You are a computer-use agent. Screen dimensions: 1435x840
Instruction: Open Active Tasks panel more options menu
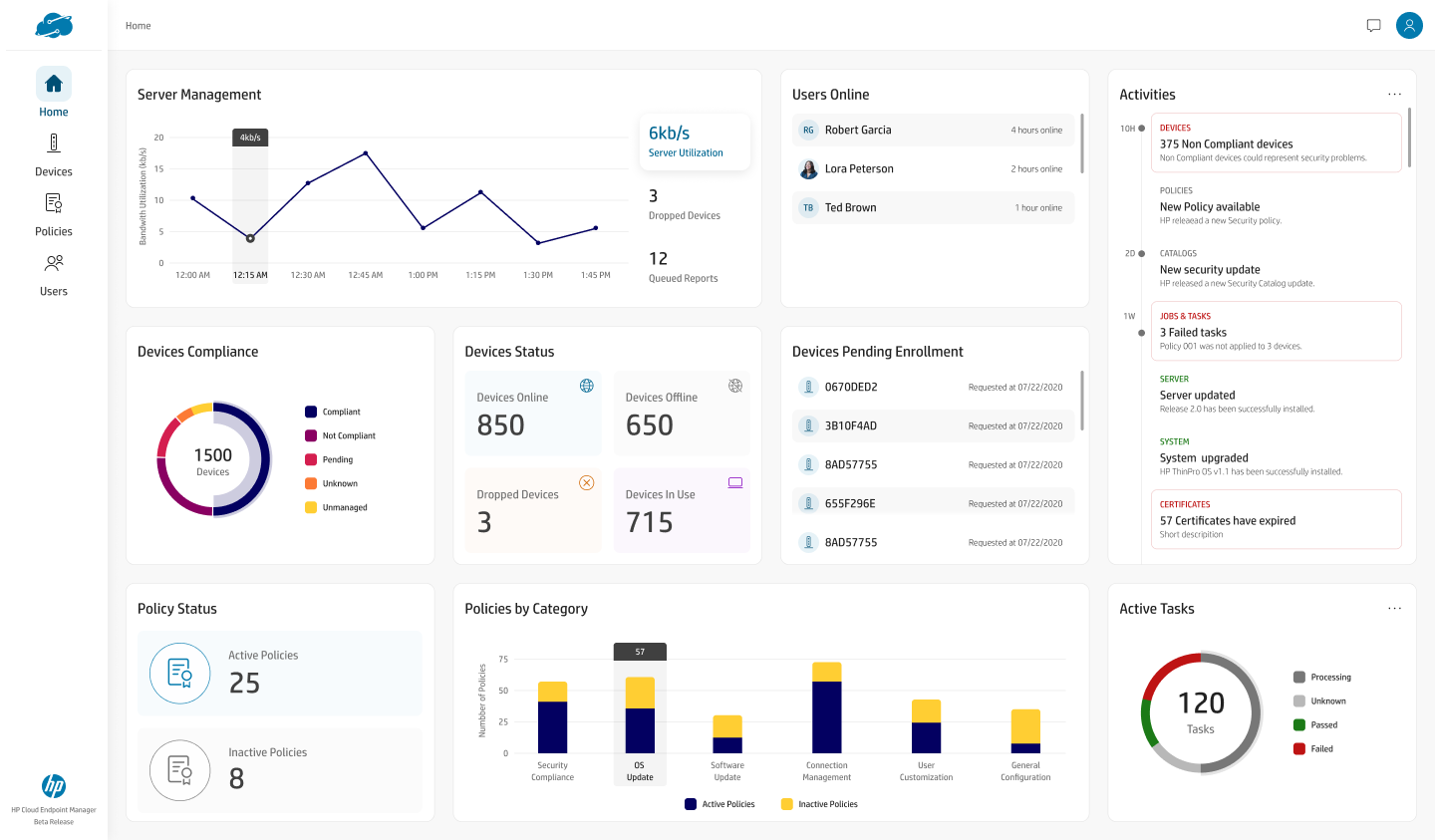pos(1394,609)
